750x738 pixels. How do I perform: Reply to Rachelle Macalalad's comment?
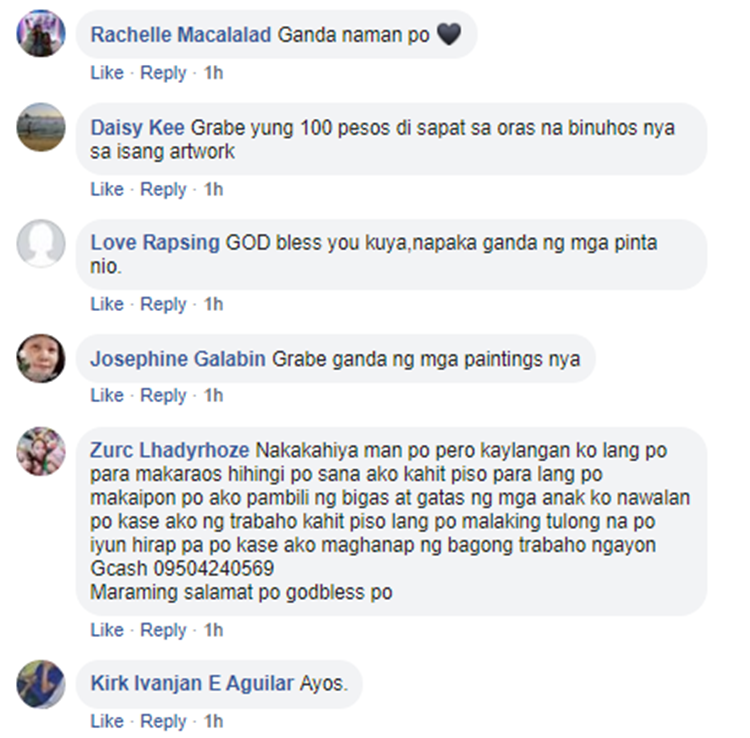click(163, 73)
